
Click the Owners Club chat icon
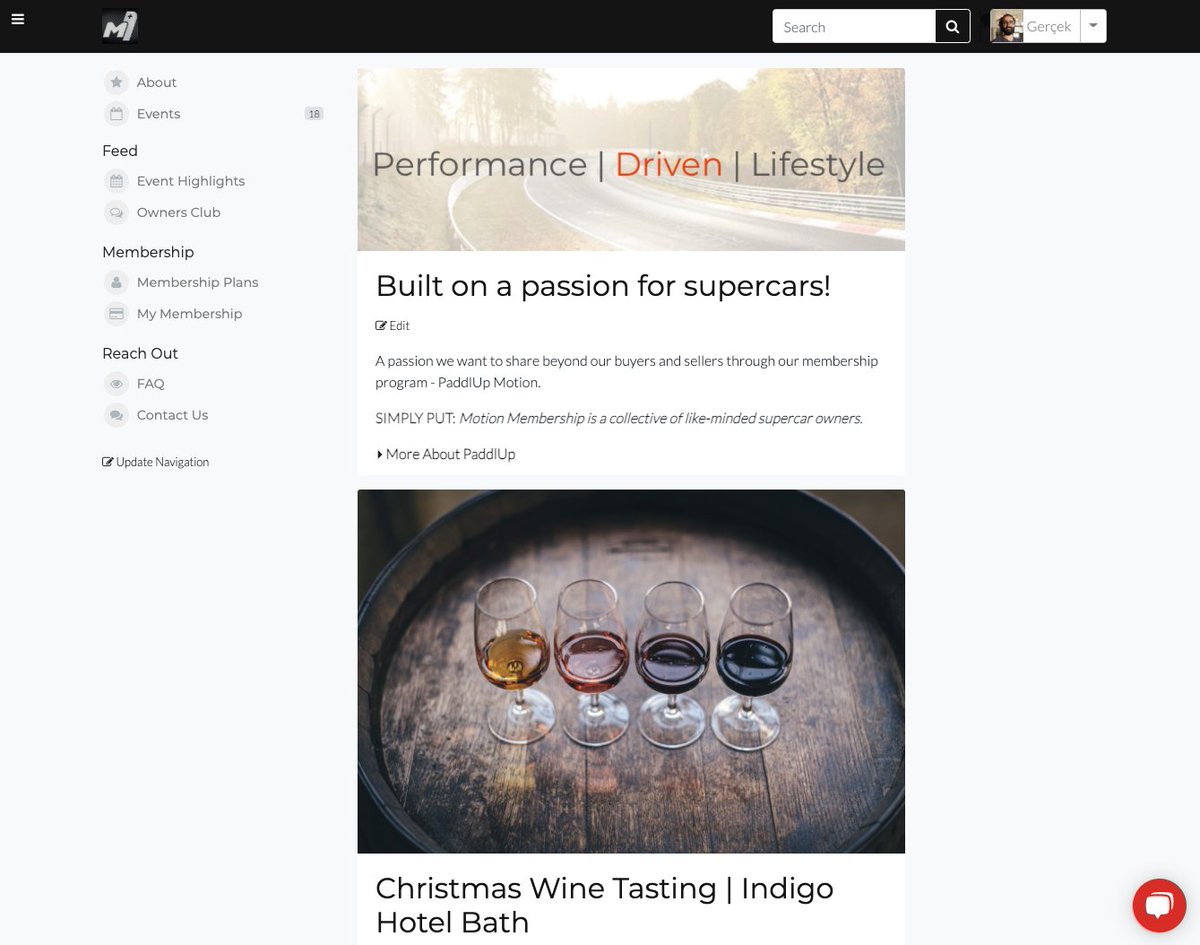click(x=117, y=212)
